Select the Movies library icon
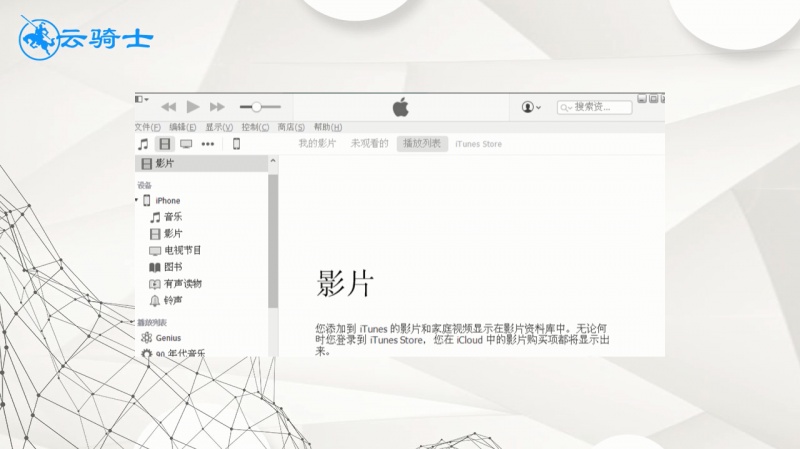The width and height of the screenshot is (800, 449). (x=164, y=144)
